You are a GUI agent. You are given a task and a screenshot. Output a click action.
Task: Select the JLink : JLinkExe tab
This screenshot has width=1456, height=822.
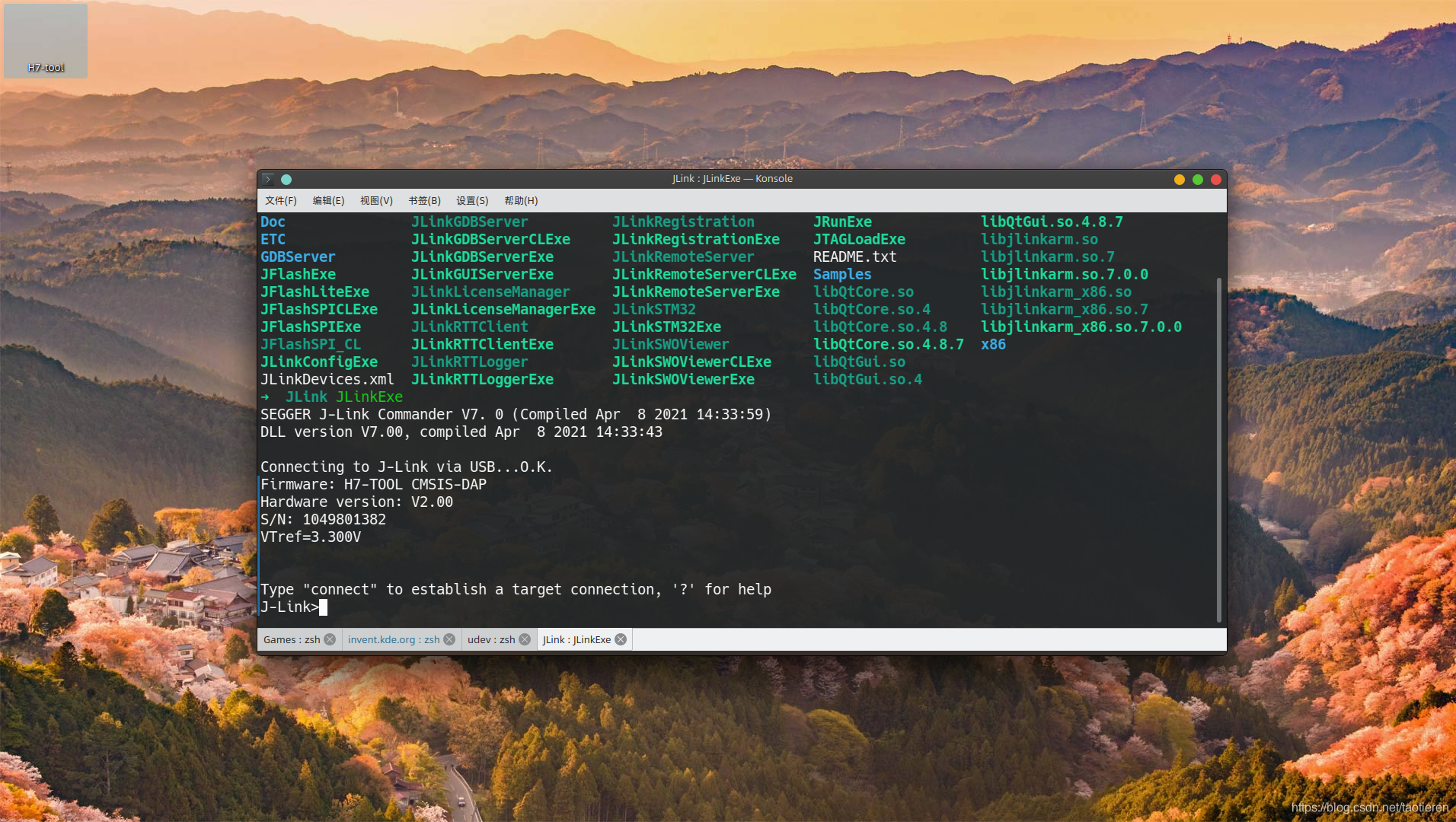click(x=576, y=639)
